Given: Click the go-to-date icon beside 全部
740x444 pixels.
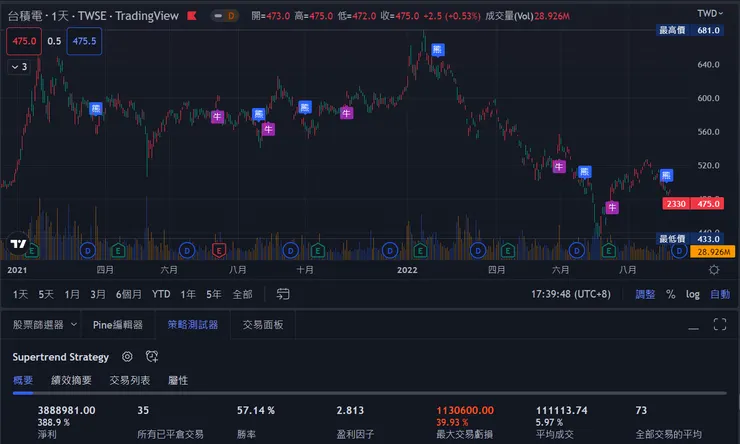Looking at the screenshot, I should tap(283, 294).
